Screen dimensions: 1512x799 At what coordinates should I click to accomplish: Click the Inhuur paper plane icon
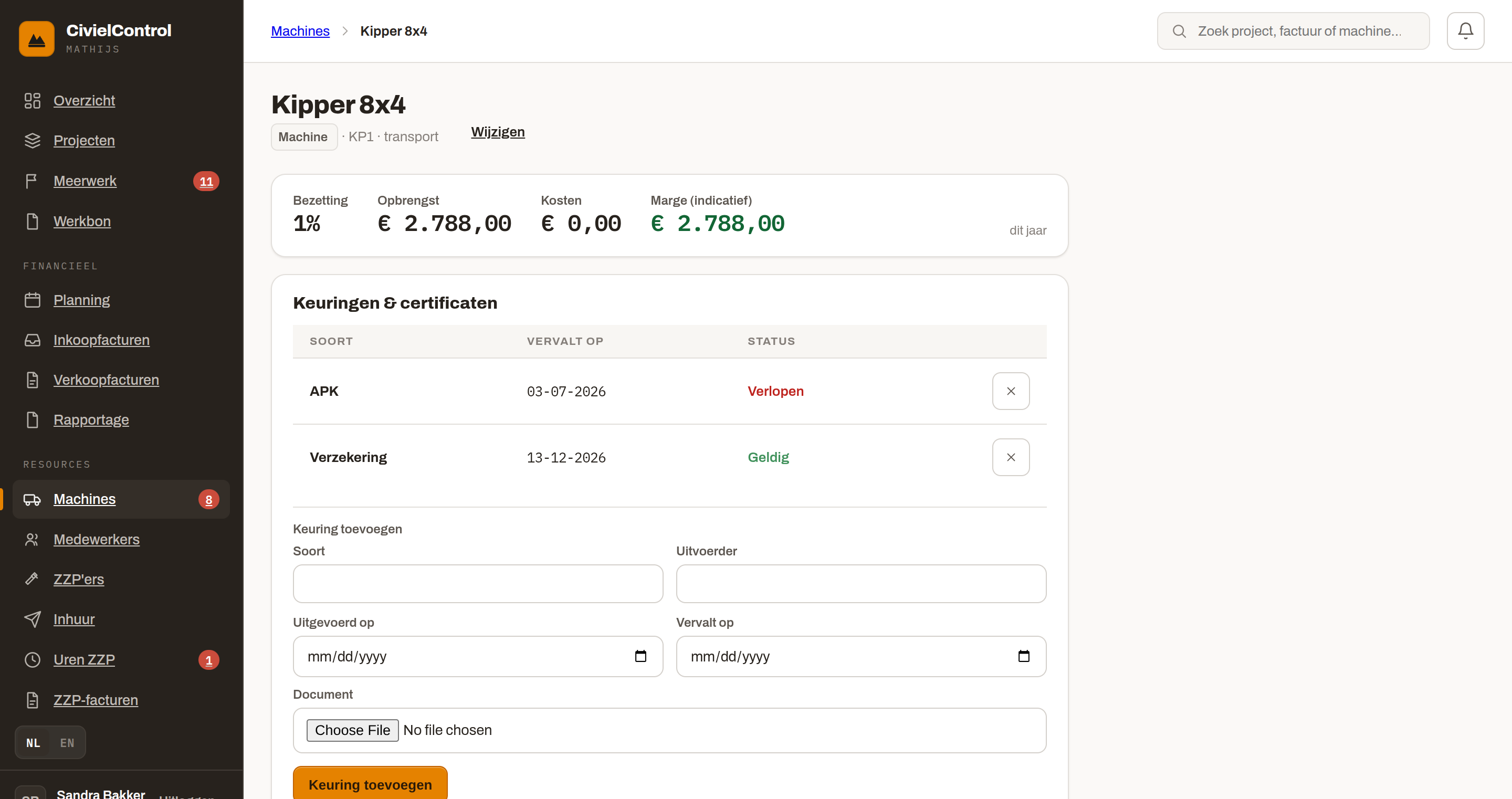click(32, 619)
